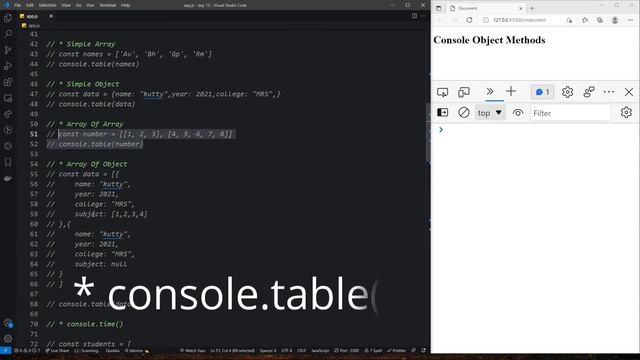Open the Search view in VS Code activity bar
Image resolution: width=640 pixels, height=360 pixels.
(x=8, y=34)
